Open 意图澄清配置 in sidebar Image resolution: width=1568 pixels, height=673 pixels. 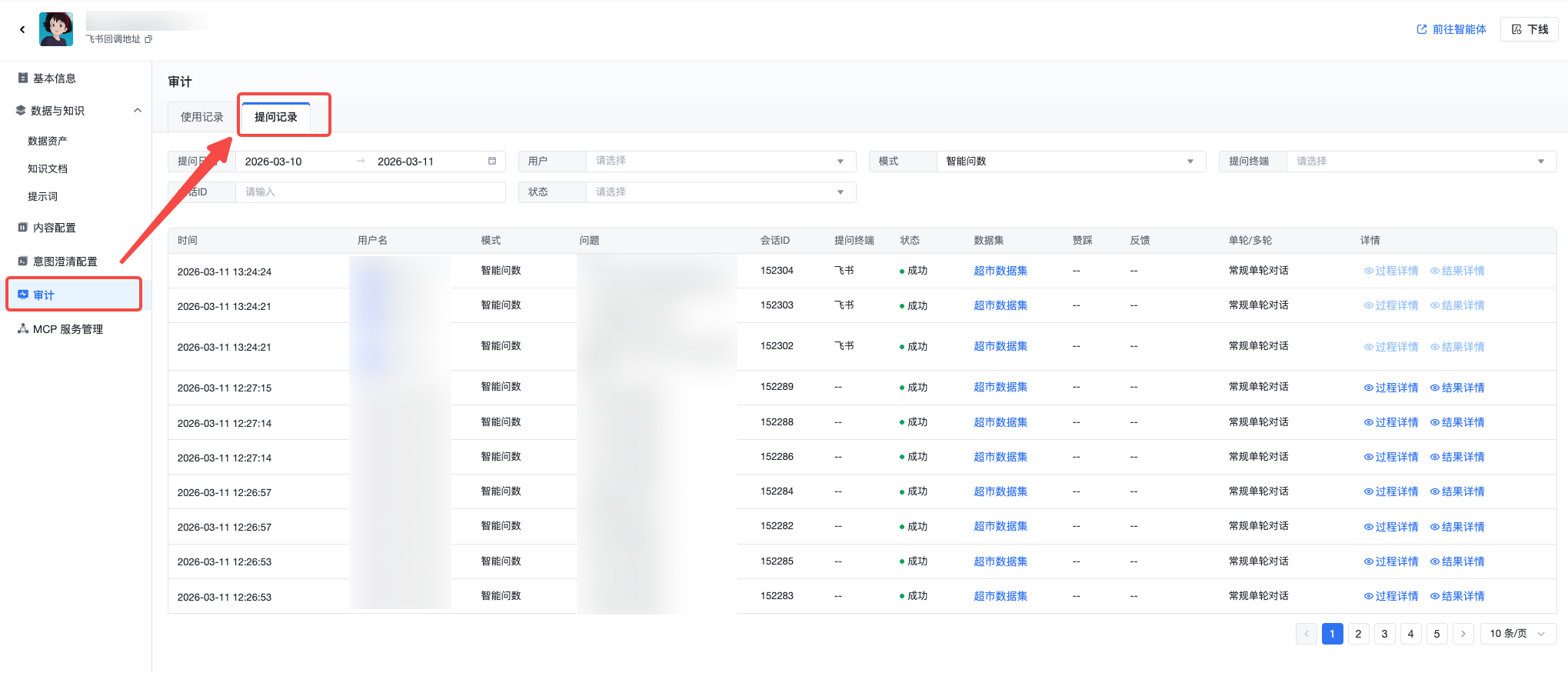65,262
